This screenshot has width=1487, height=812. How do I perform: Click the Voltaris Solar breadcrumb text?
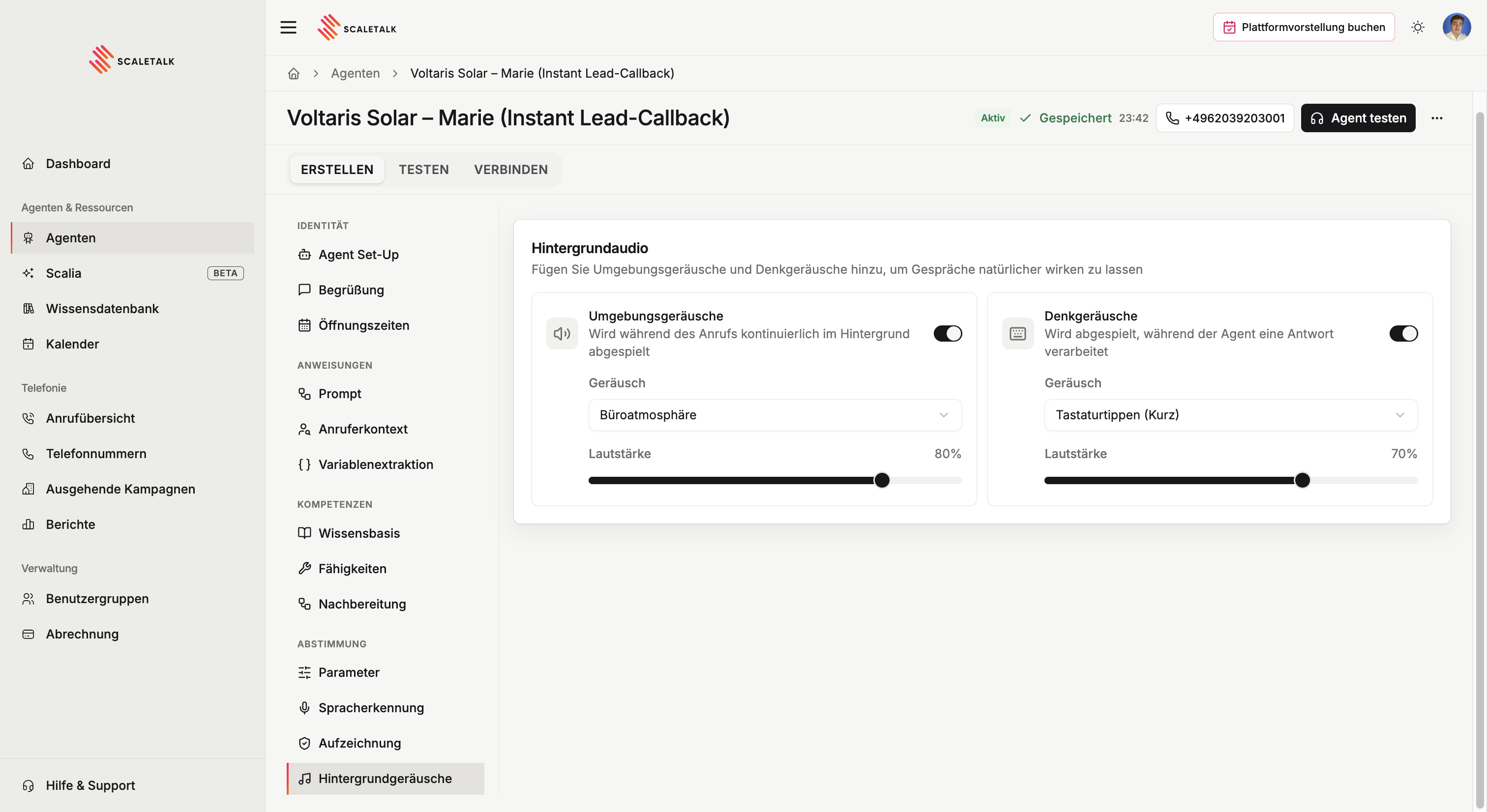542,73
